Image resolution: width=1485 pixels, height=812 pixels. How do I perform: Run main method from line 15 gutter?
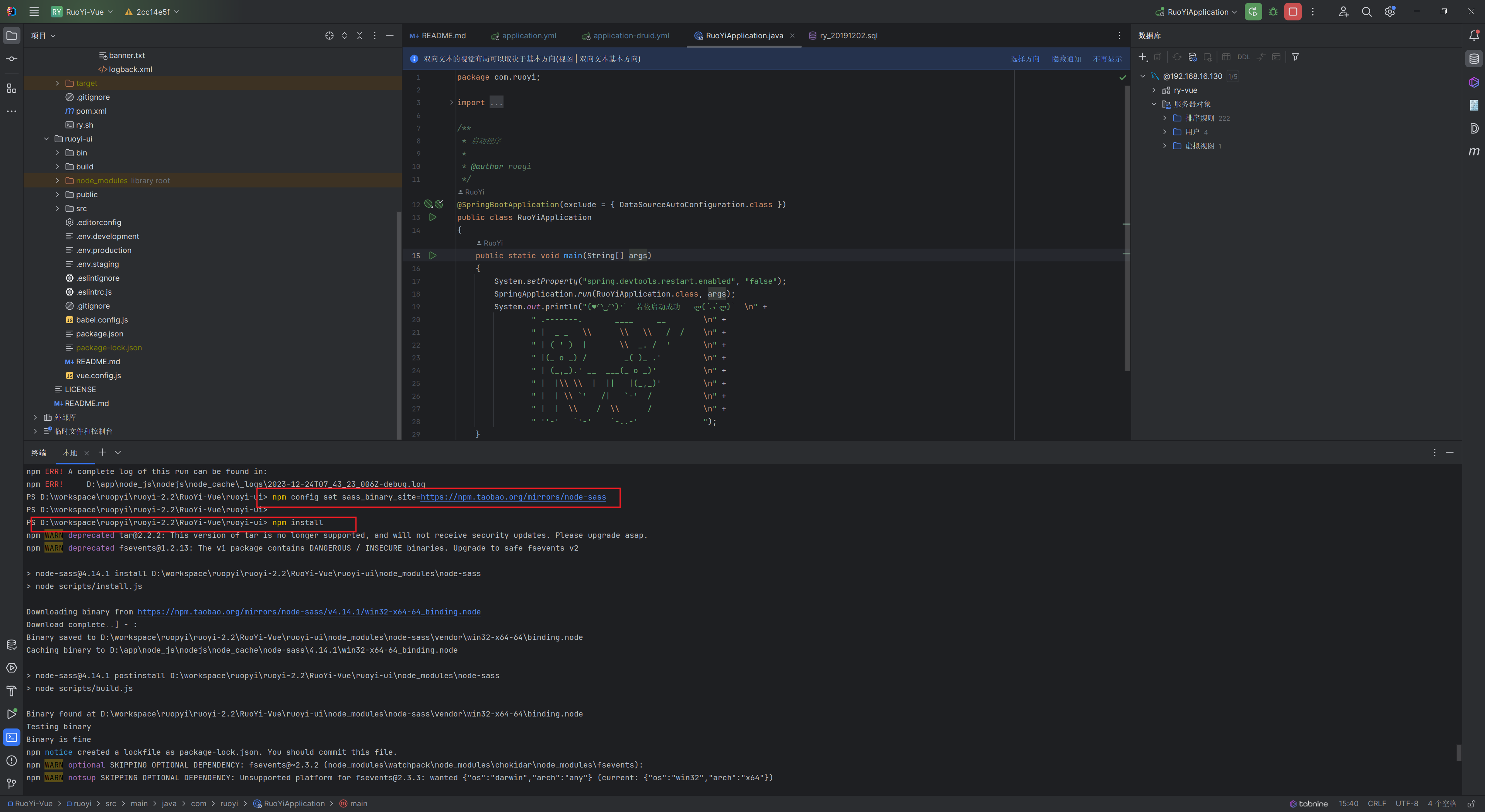pos(433,255)
